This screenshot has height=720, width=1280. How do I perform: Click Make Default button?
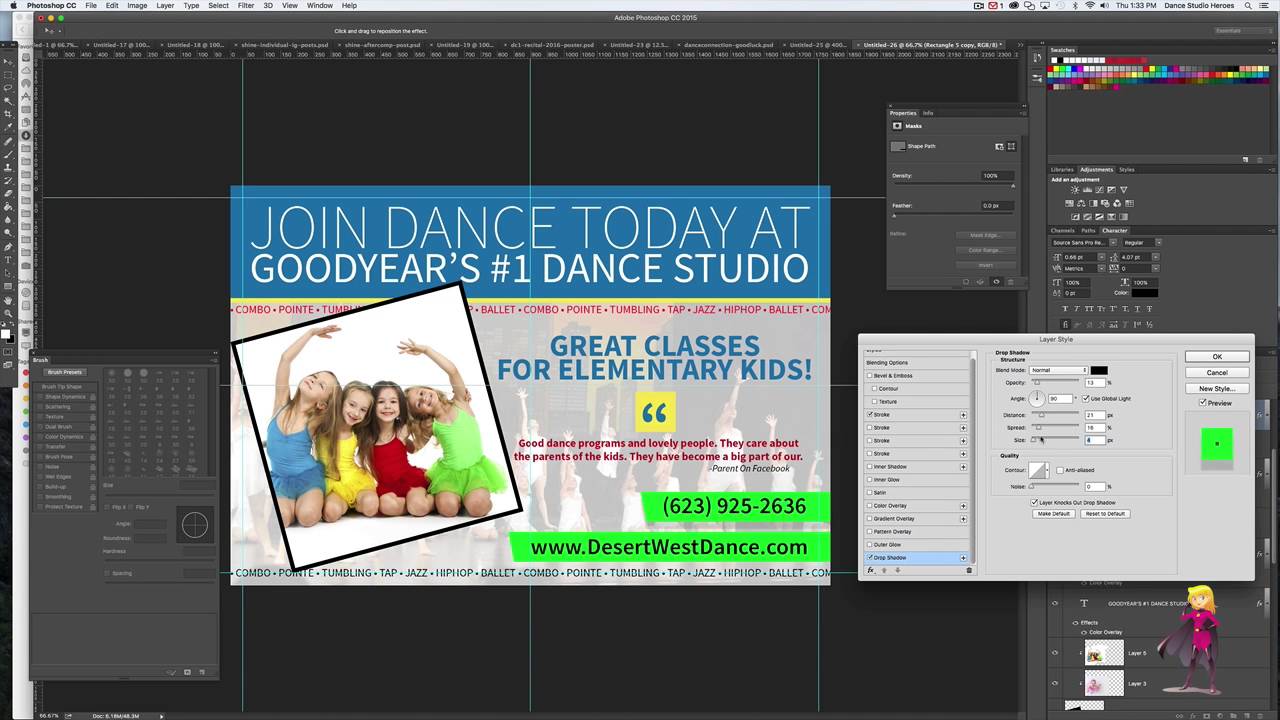[x=1054, y=514]
